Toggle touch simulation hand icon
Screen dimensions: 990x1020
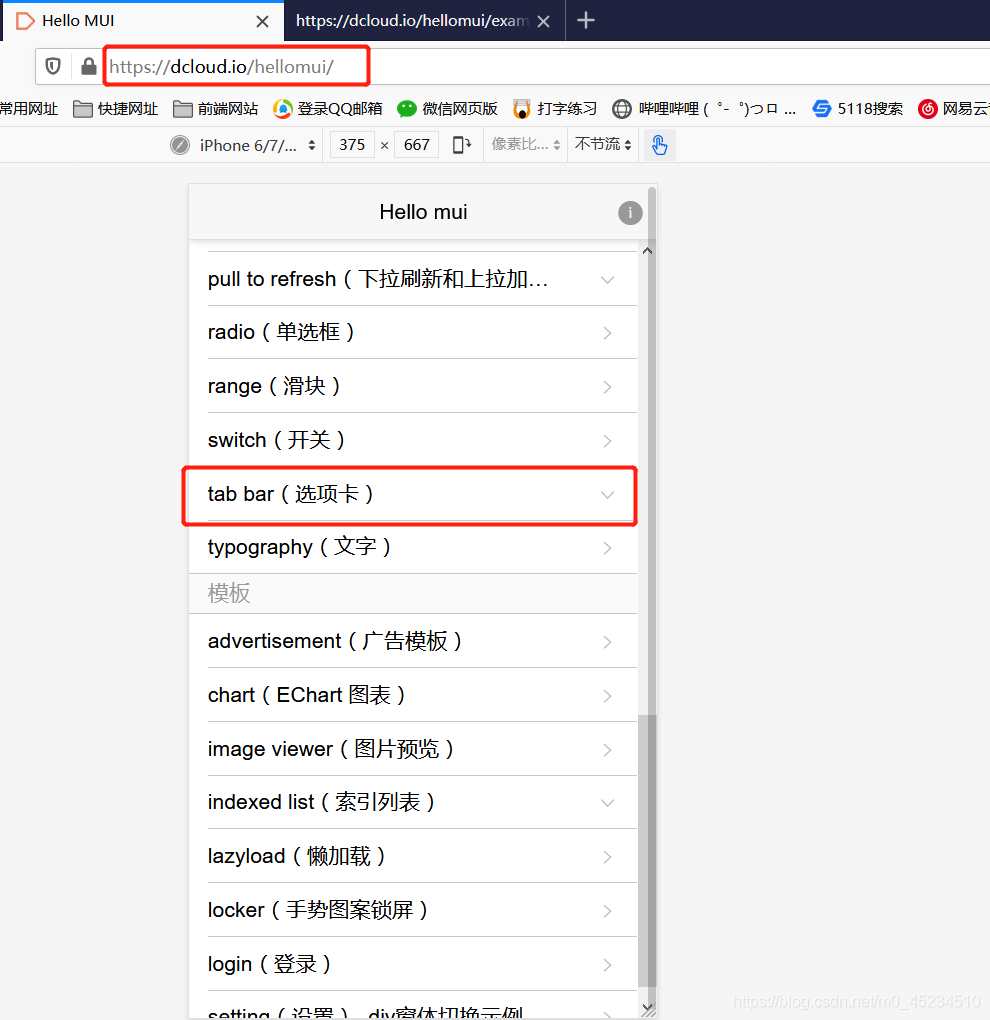click(660, 145)
